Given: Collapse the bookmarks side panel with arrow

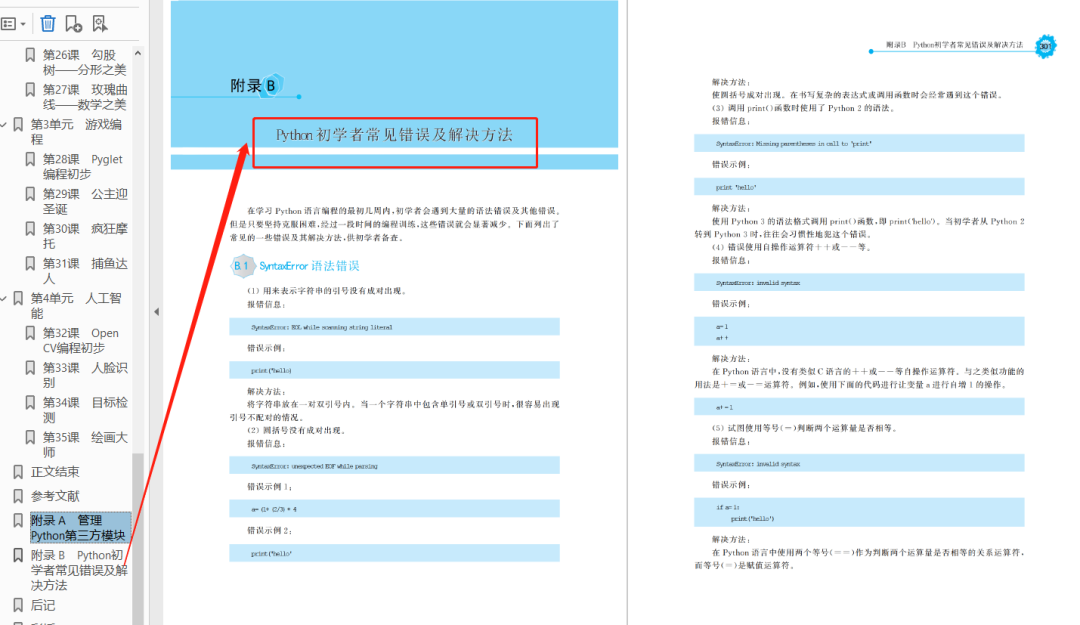Looking at the screenshot, I should click(156, 311).
